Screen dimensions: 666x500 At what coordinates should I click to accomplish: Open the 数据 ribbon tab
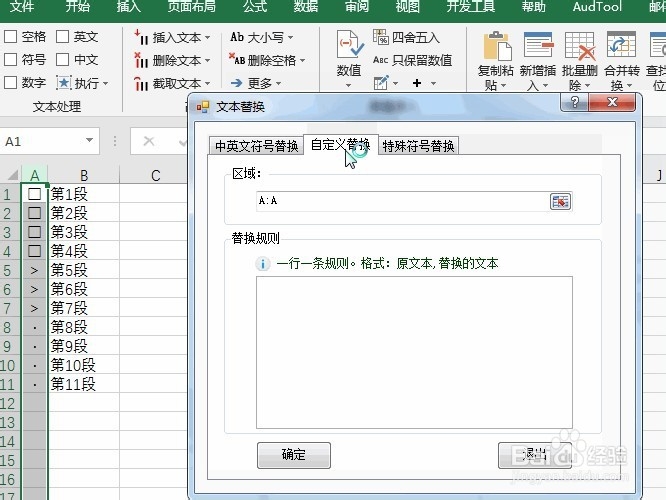(x=306, y=6)
